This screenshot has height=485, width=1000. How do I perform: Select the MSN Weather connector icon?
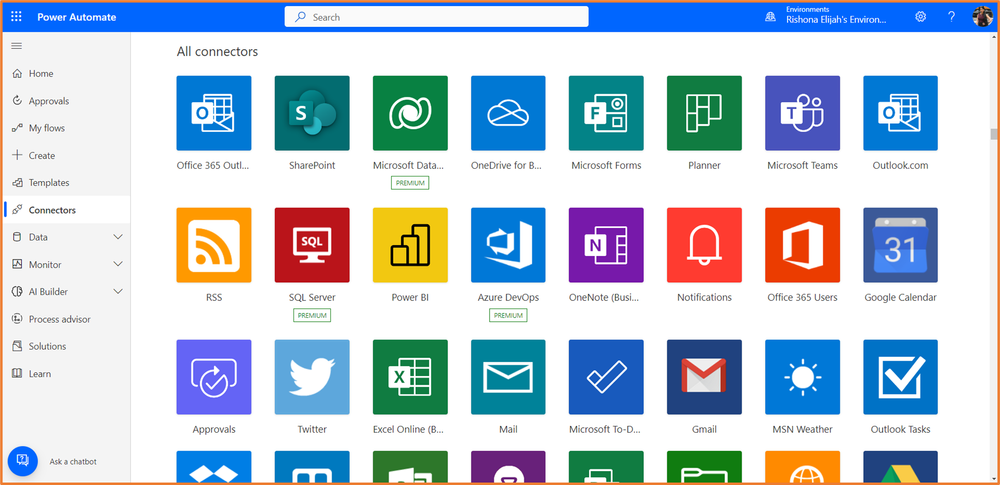pos(802,377)
